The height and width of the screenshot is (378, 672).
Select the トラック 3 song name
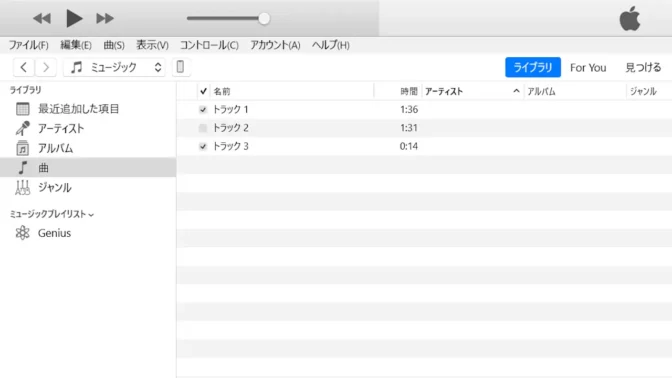[x=231, y=146]
